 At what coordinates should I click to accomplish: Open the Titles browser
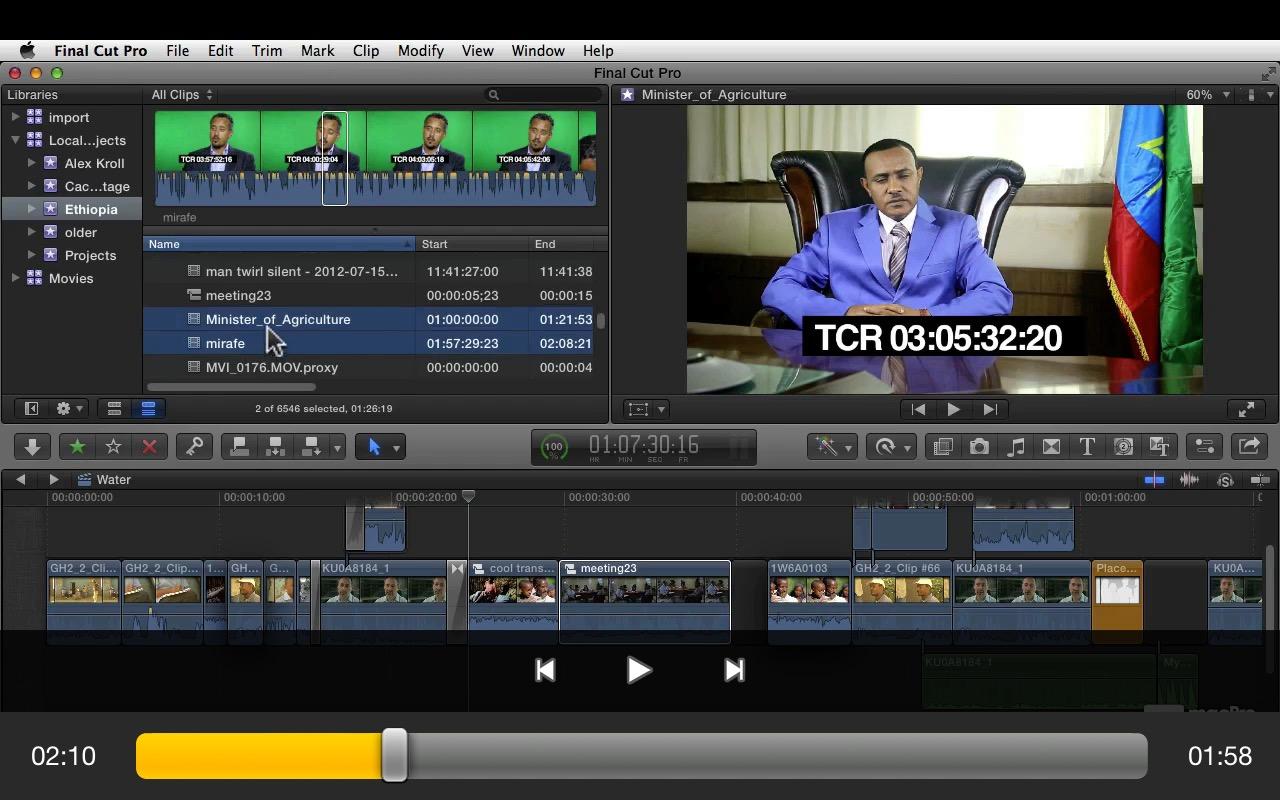pyautogui.click(x=1087, y=447)
